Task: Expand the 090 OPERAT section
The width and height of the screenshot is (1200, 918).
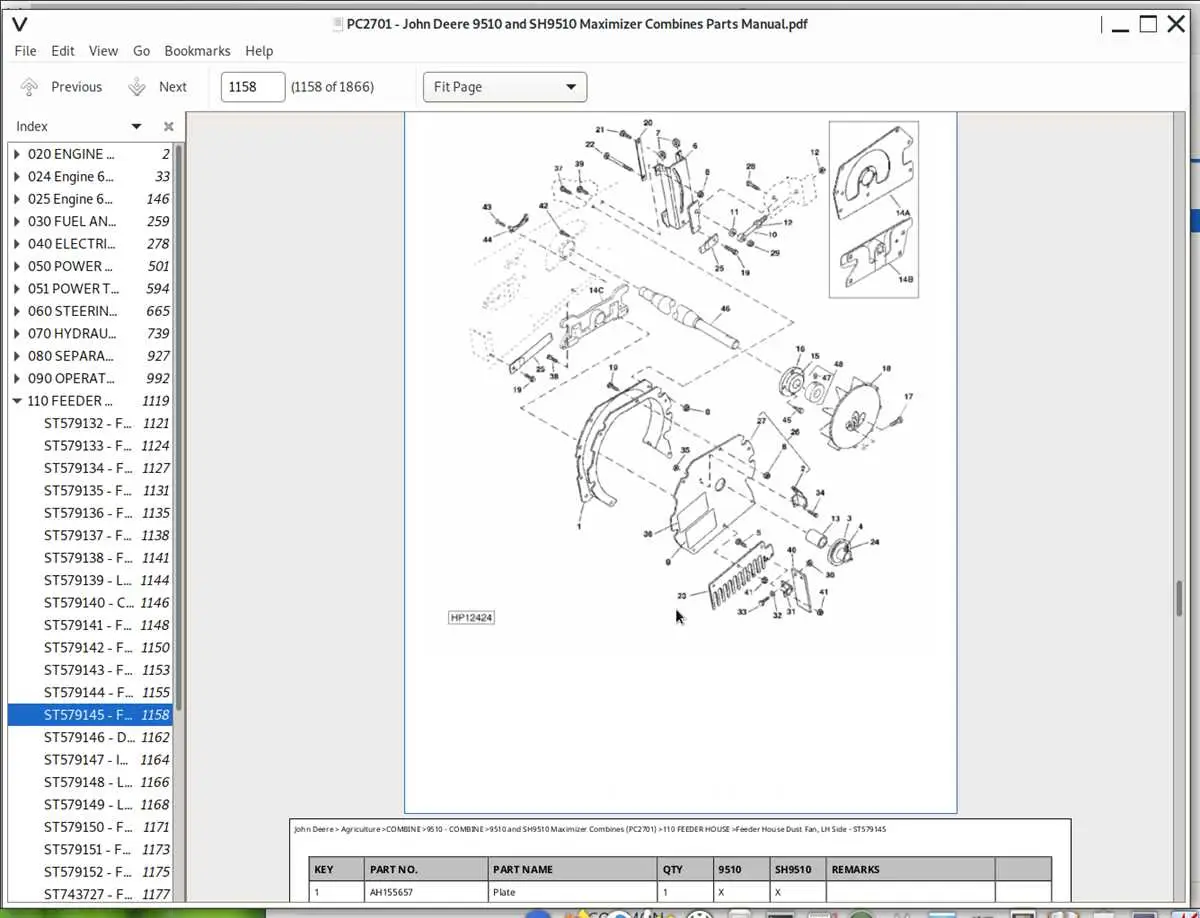Action: pos(16,379)
